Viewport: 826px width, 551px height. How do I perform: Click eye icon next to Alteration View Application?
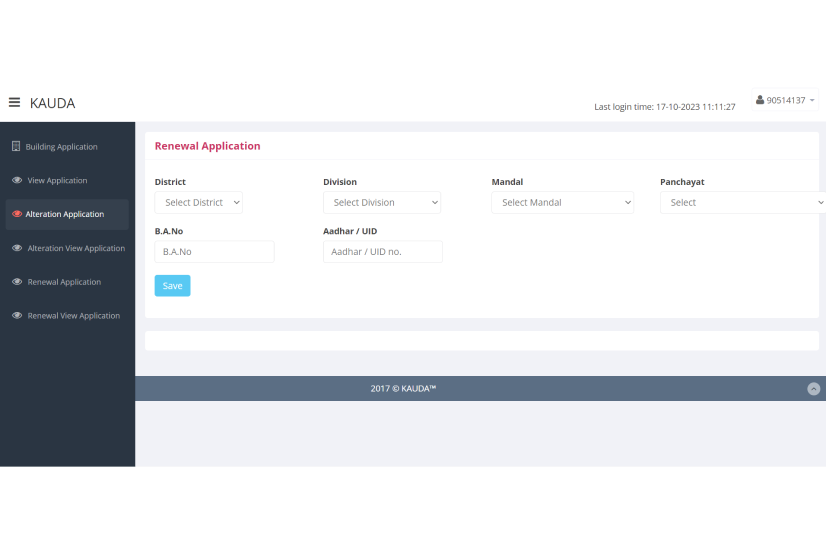click(x=17, y=248)
